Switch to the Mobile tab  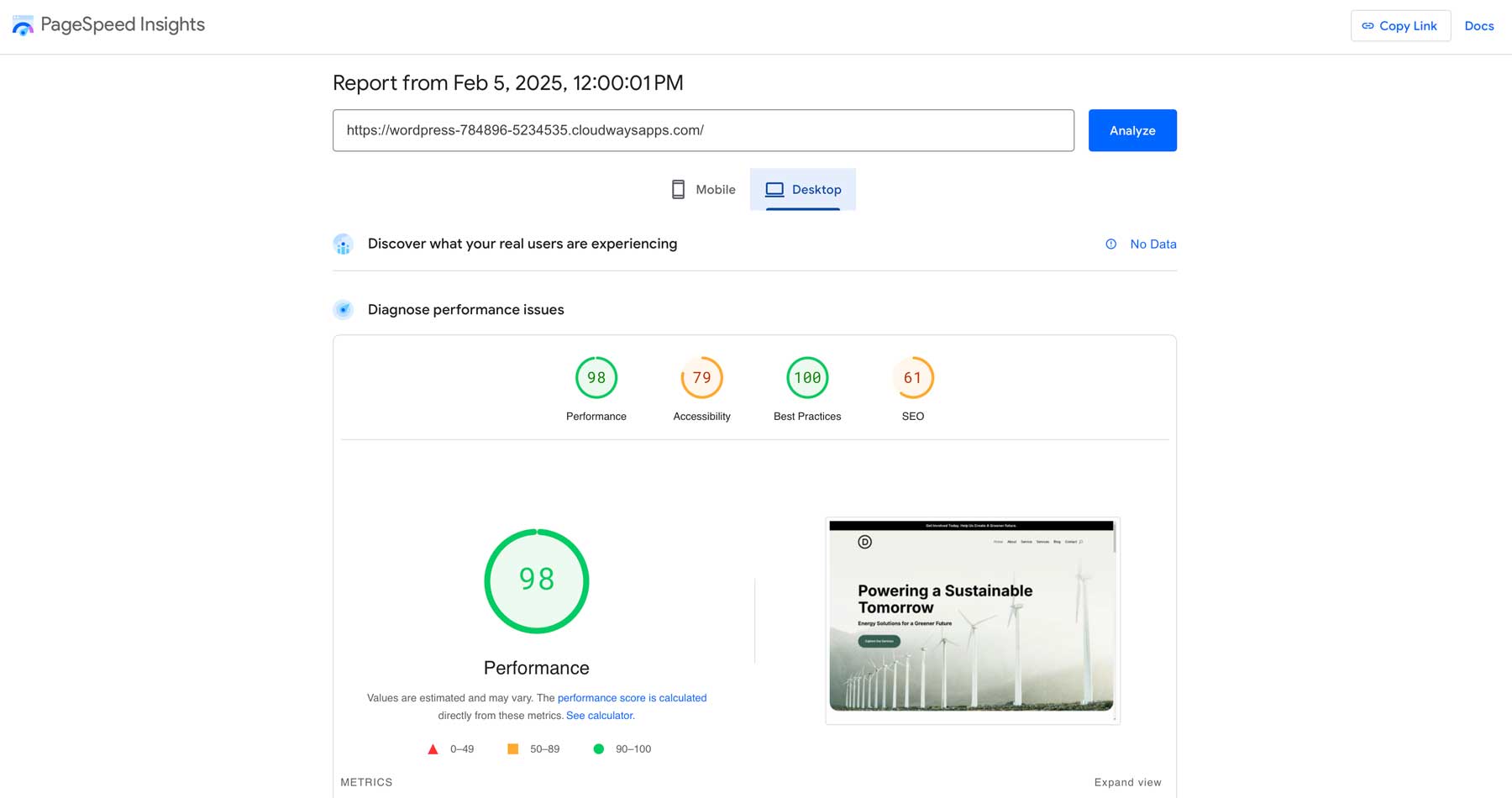(x=704, y=189)
